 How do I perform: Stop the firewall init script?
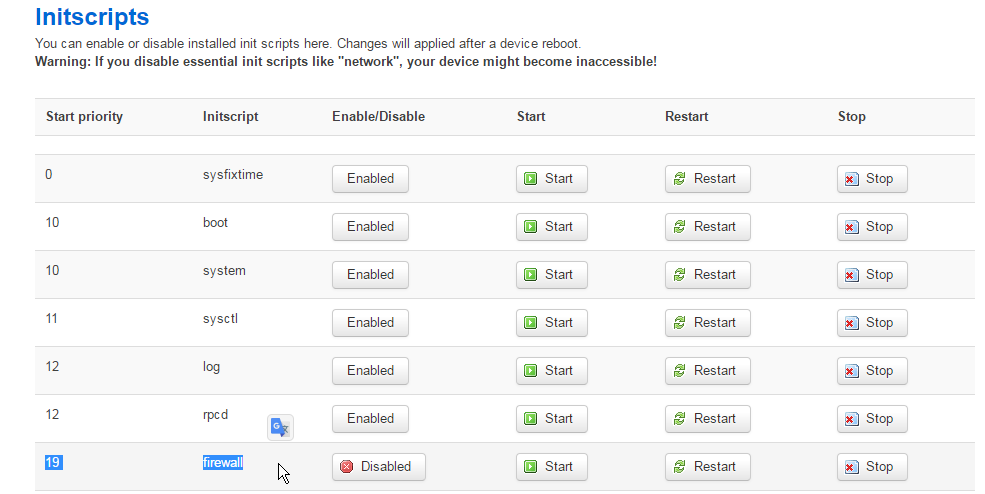pos(871,467)
